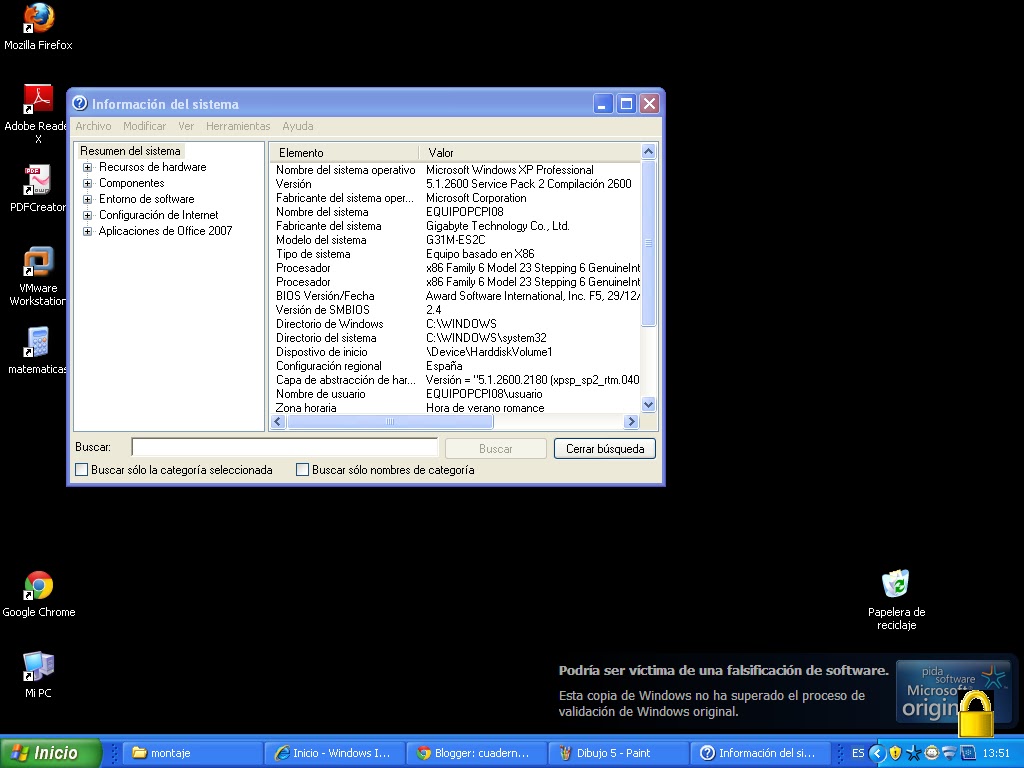Switch to montaje folder taskbar button
This screenshot has height=768, width=1024.
[x=193, y=753]
